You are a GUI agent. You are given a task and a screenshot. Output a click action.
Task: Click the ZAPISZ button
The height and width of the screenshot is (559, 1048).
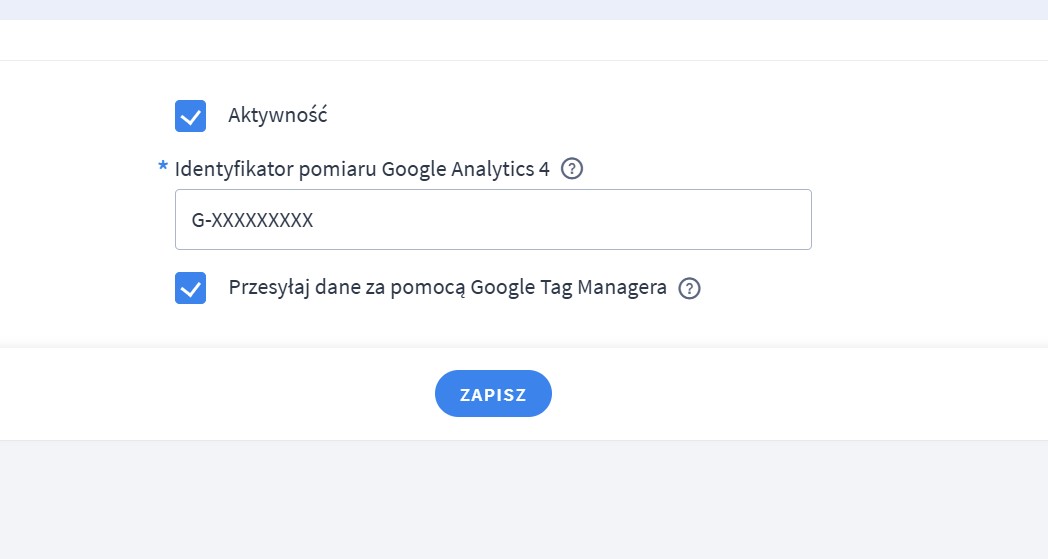(493, 394)
